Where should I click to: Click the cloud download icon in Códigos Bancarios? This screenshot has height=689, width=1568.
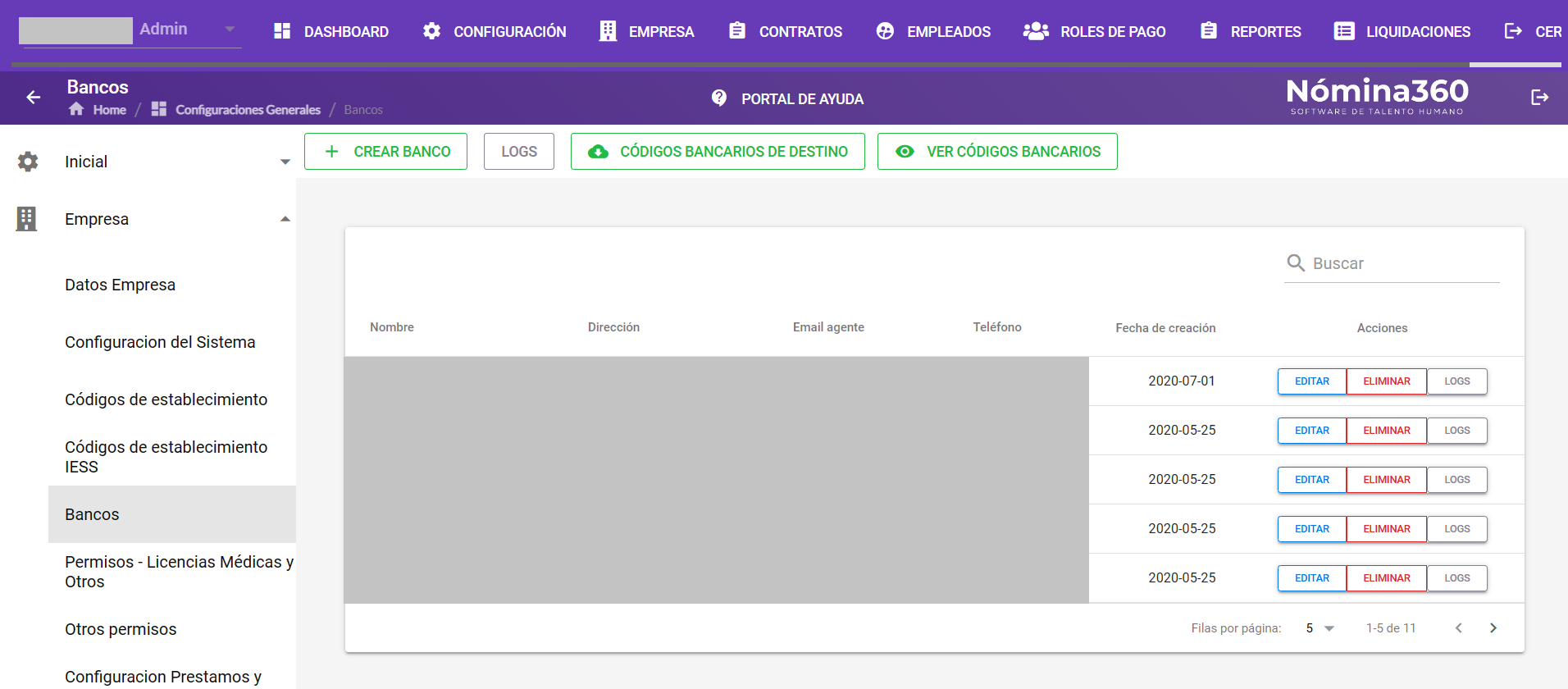coord(599,152)
